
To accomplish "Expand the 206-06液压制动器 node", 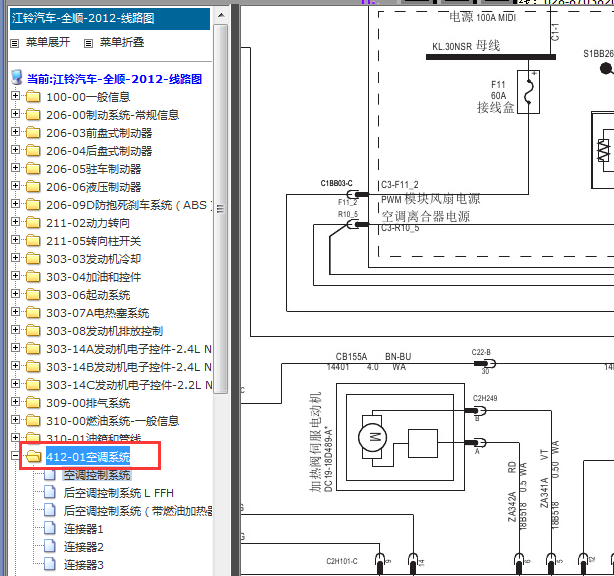I will tap(15, 186).
